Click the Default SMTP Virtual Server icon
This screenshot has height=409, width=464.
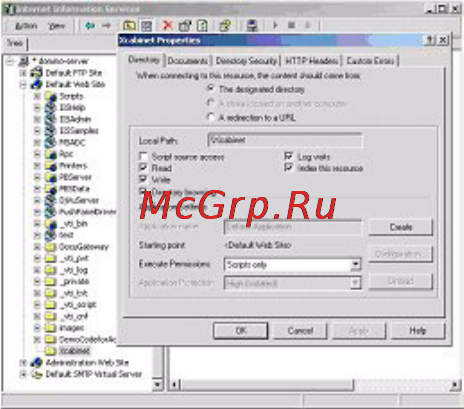(36, 374)
